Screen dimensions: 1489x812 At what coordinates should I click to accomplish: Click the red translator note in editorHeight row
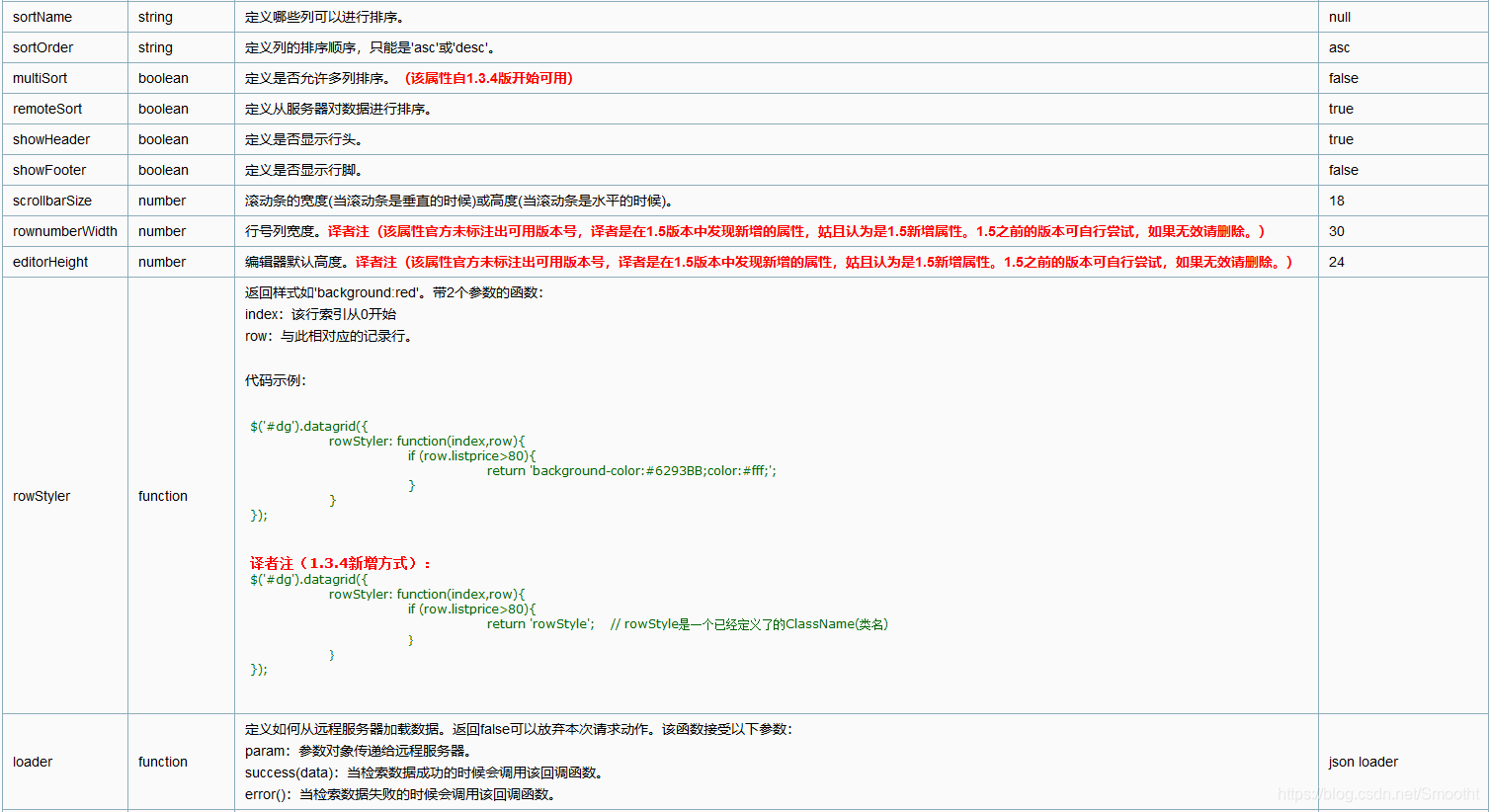824,262
